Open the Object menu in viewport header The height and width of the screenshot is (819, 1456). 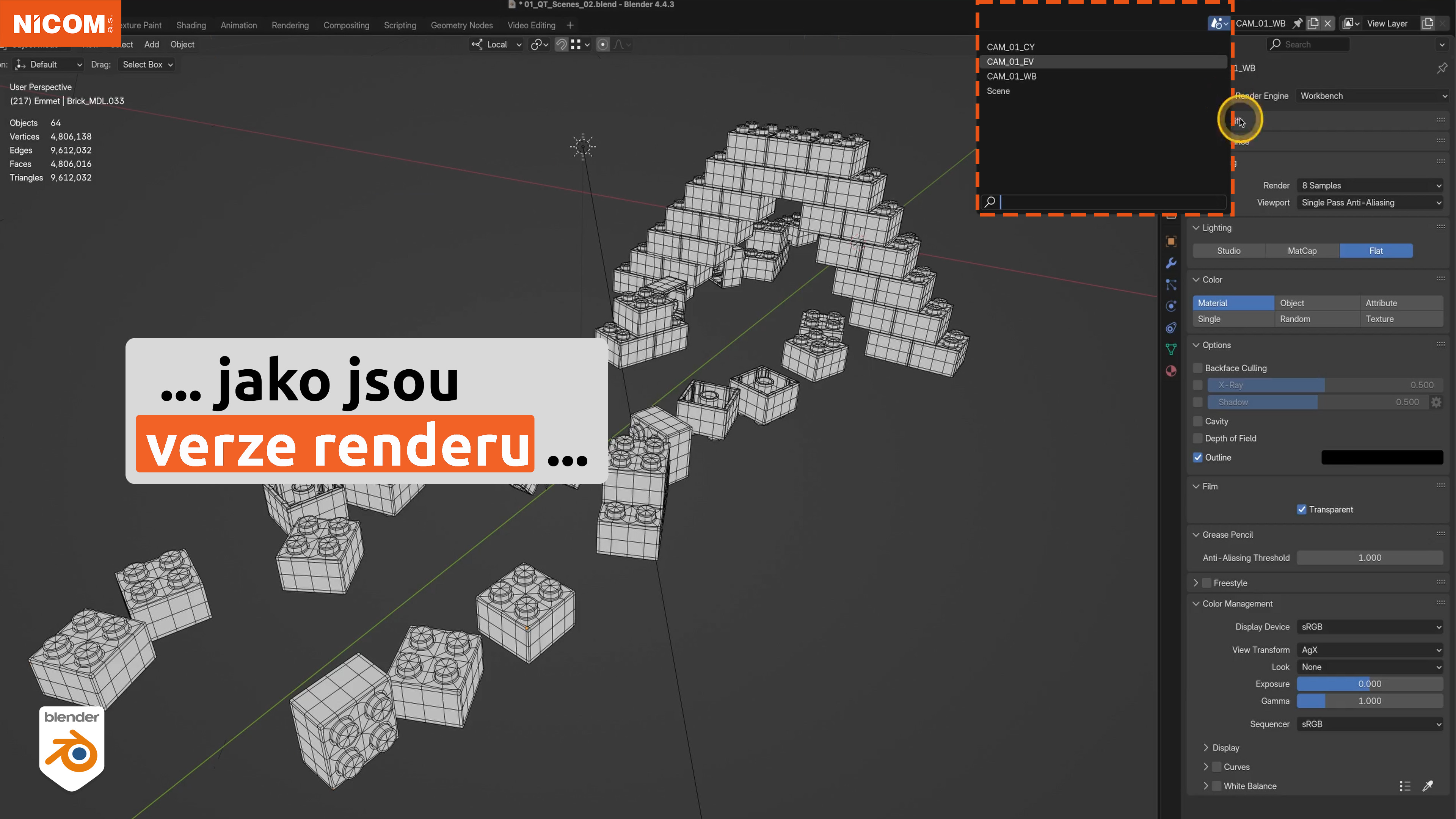(x=182, y=44)
